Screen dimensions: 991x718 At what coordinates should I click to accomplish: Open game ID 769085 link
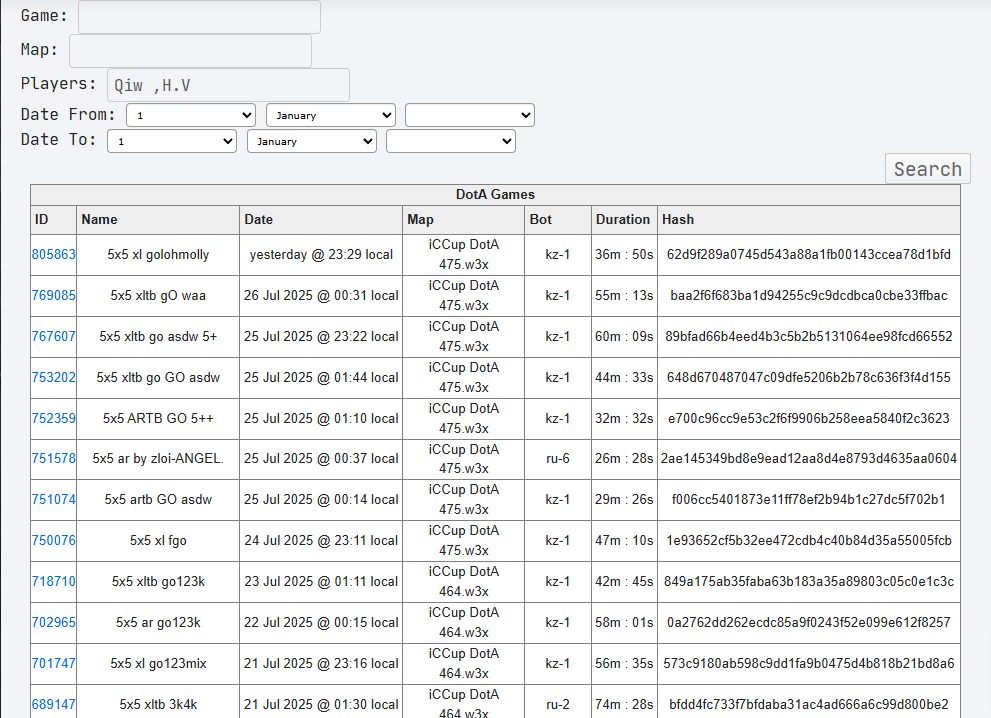coord(54,296)
